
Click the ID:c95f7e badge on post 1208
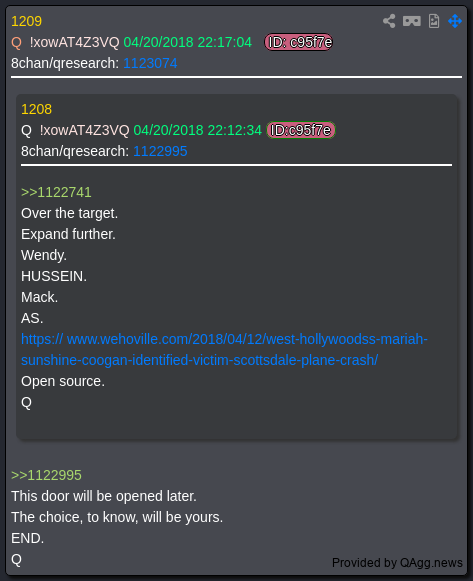[301, 130]
